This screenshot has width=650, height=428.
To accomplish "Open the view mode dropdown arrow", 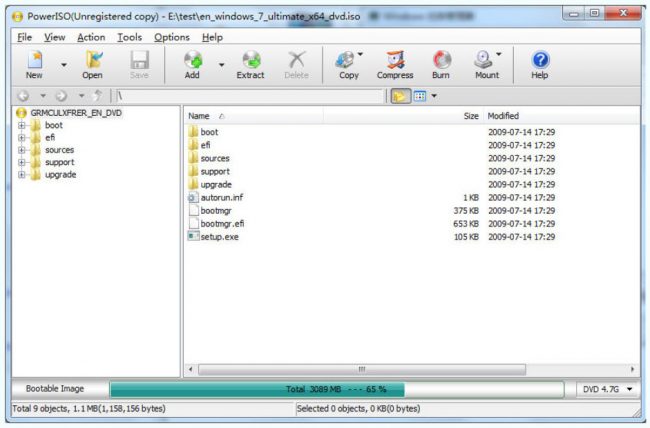I will 434,96.
